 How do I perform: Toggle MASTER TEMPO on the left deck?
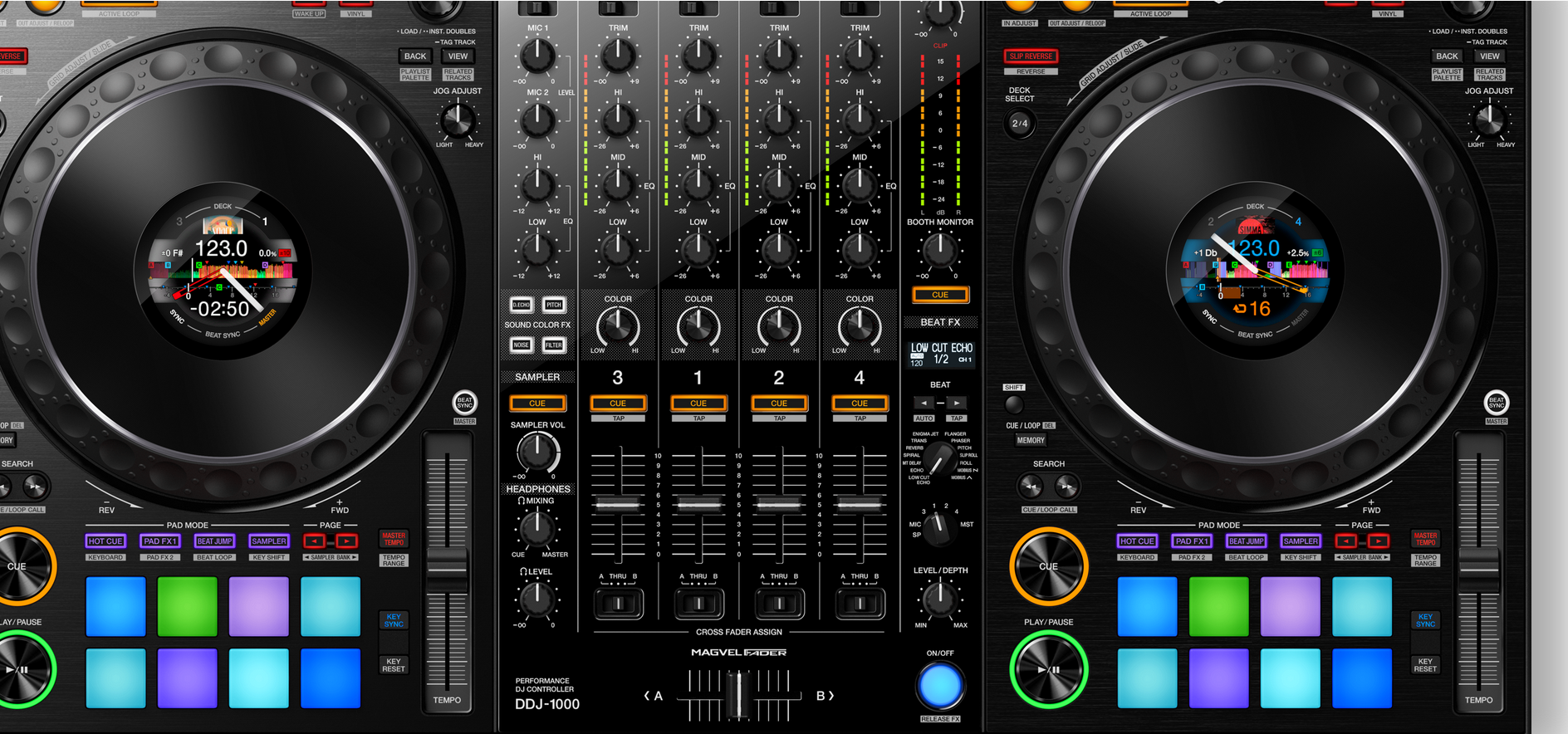[x=394, y=539]
